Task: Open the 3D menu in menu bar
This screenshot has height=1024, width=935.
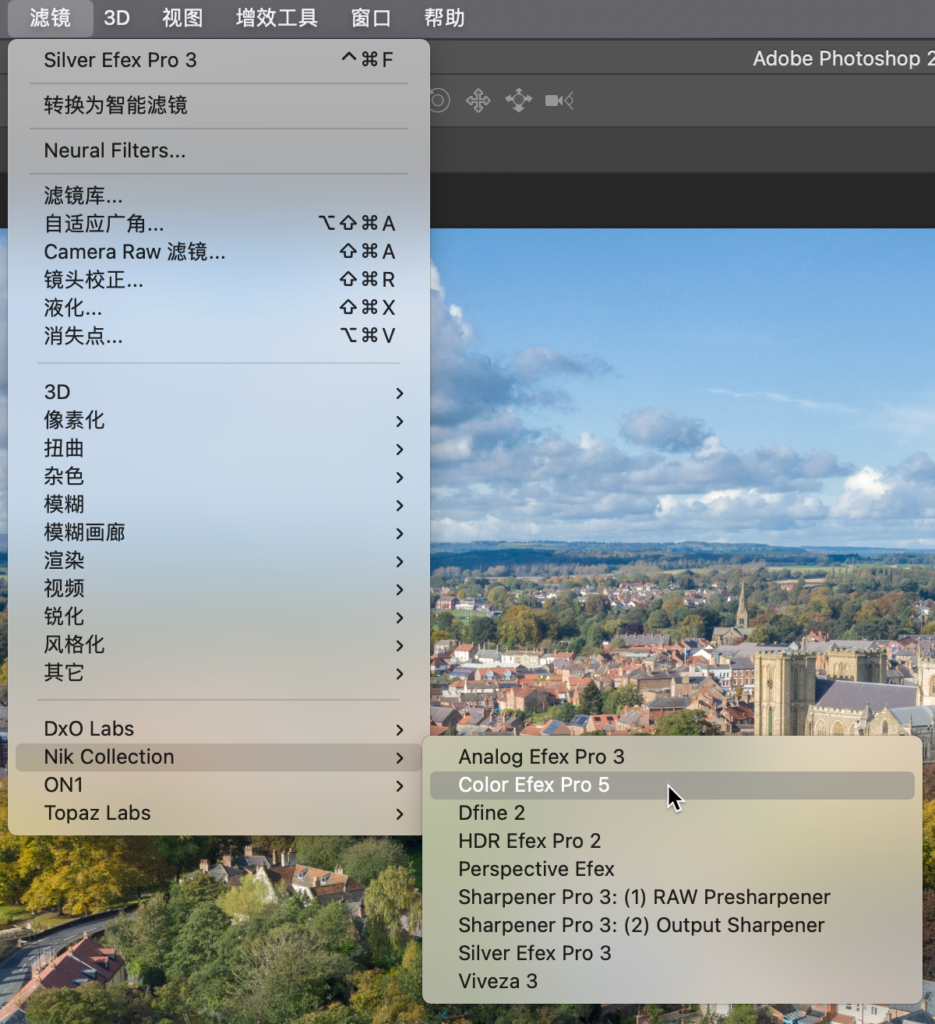Action: [x=117, y=18]
